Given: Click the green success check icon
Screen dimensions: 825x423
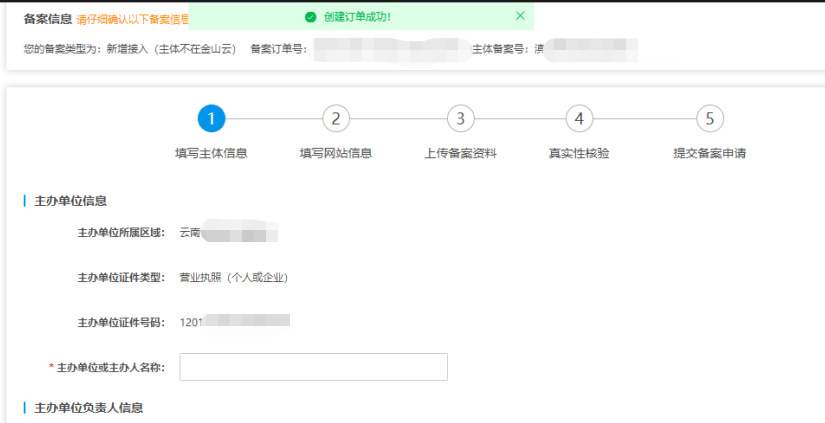Looking at the screenshot, I should point(310,17).
